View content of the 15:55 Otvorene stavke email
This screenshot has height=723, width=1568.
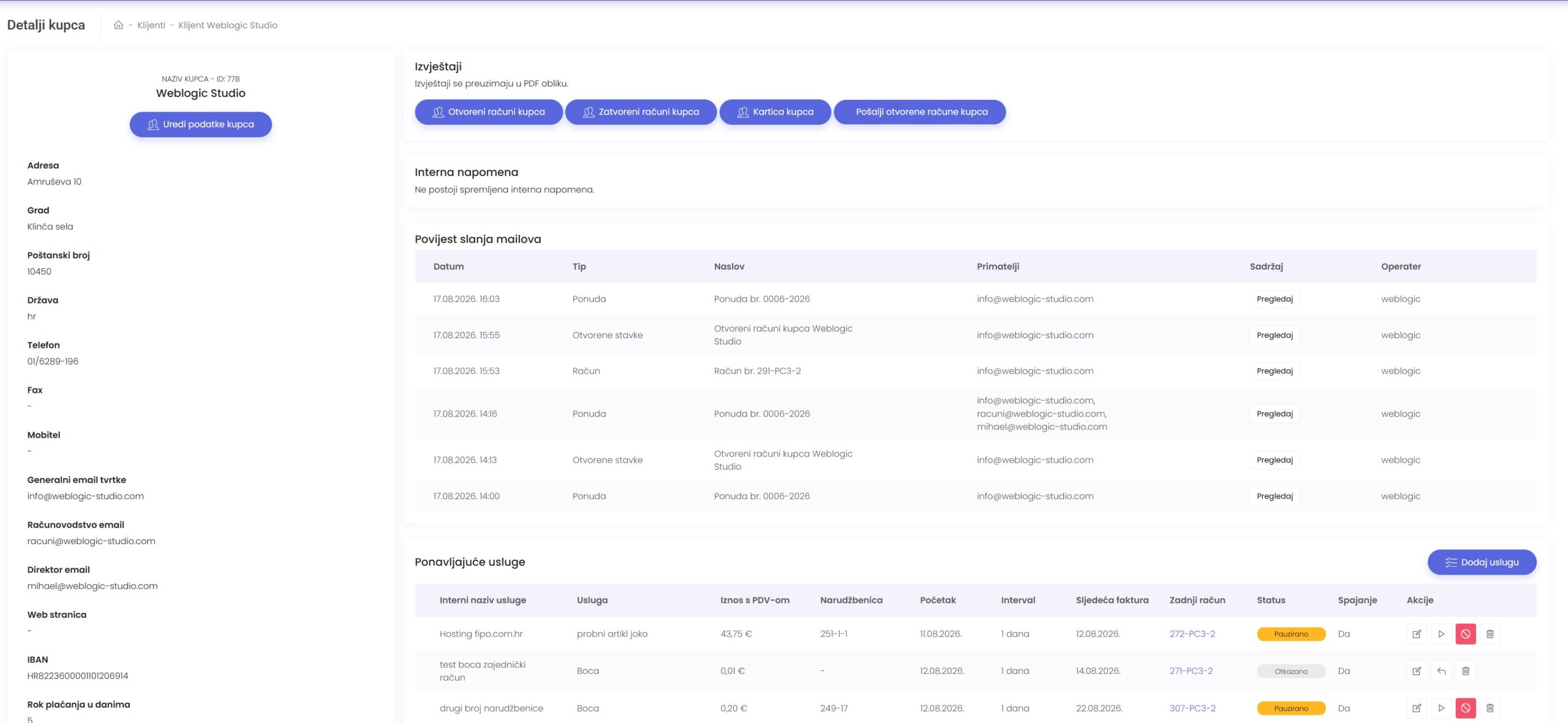coord(1275,335)
